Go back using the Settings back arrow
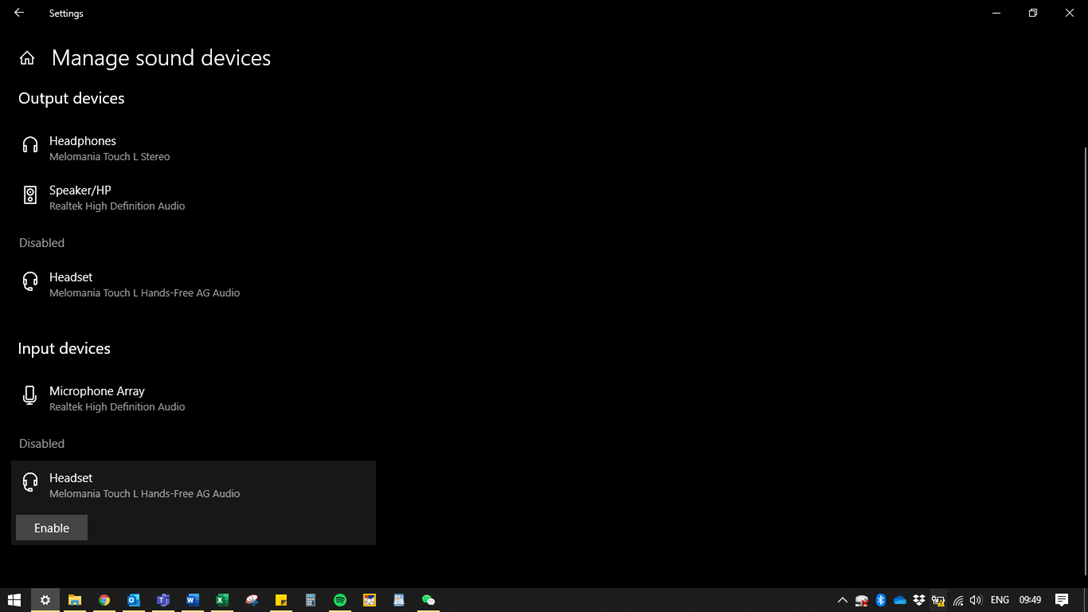Viewport: 1088px width, 612px height. 19,13
